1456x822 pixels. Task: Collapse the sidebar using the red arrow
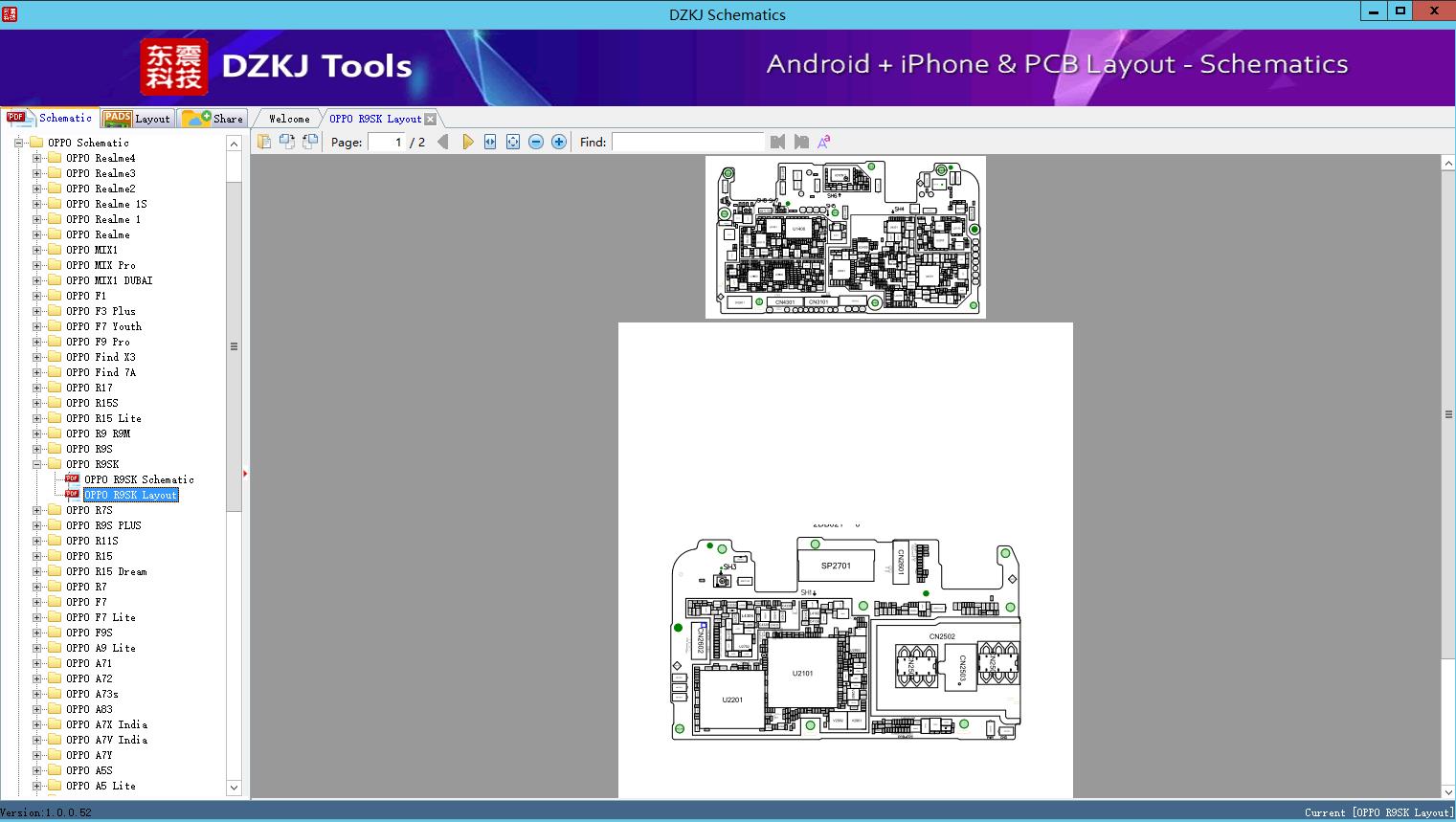click(246, 473)
